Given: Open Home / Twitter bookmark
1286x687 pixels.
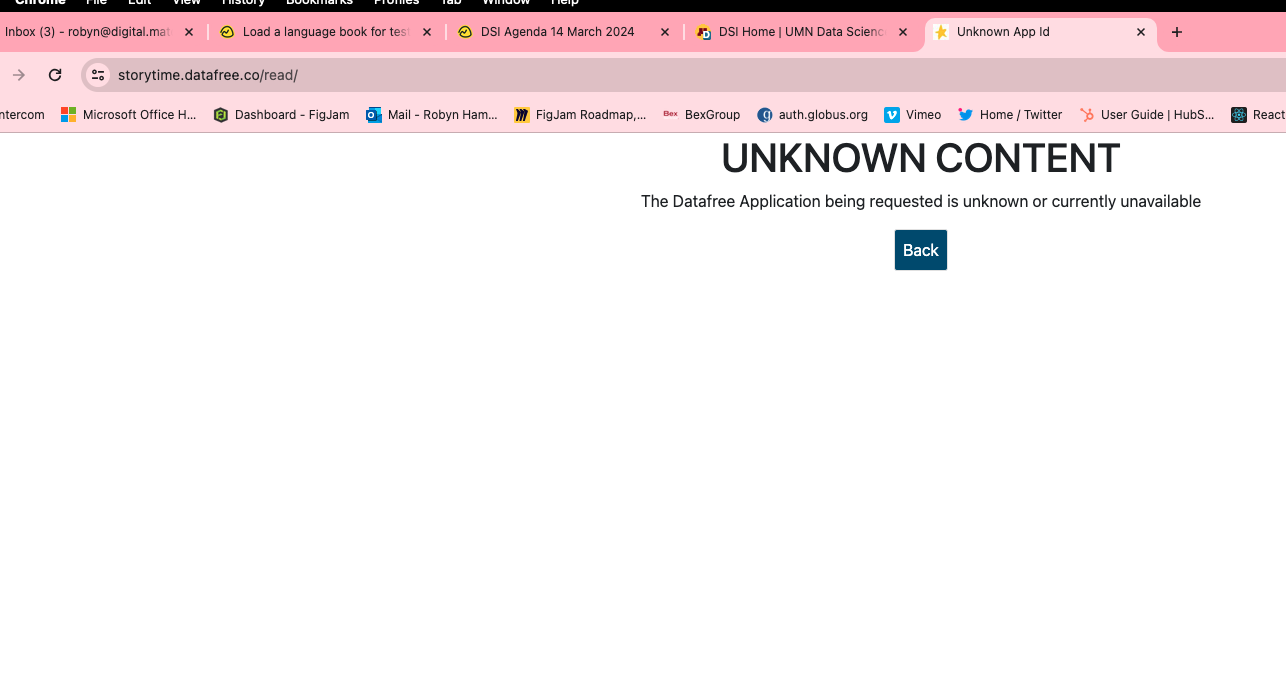Looking at the screenshot, I should 1010,115.
